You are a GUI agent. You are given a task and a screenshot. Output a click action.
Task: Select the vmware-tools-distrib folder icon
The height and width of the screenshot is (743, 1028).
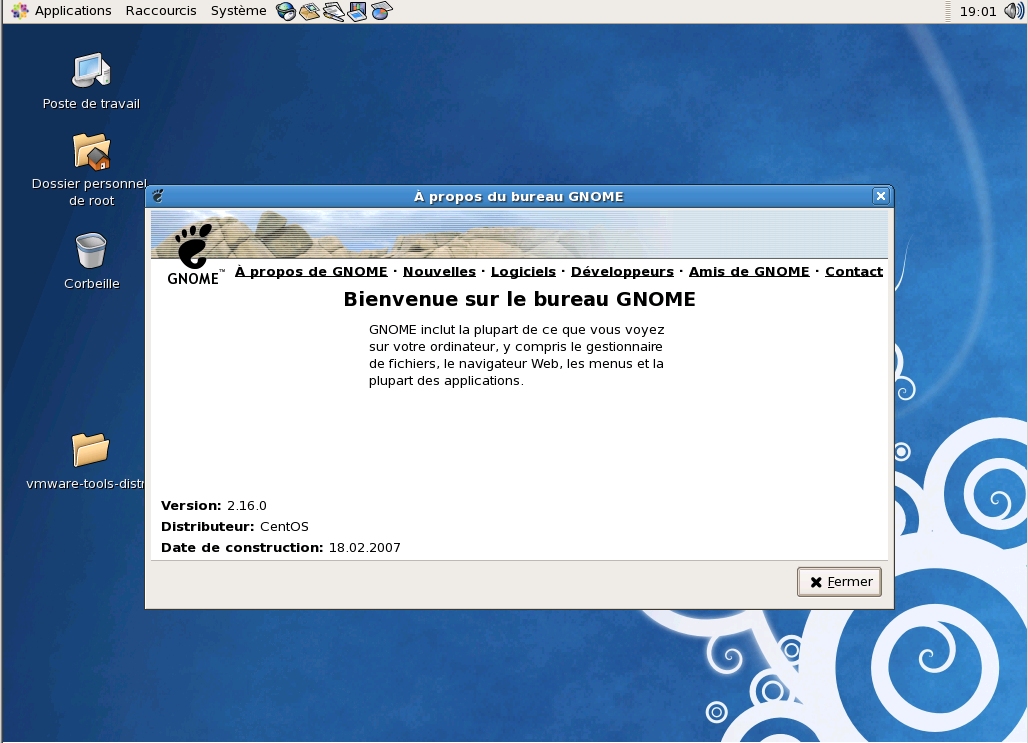(90, 450)
